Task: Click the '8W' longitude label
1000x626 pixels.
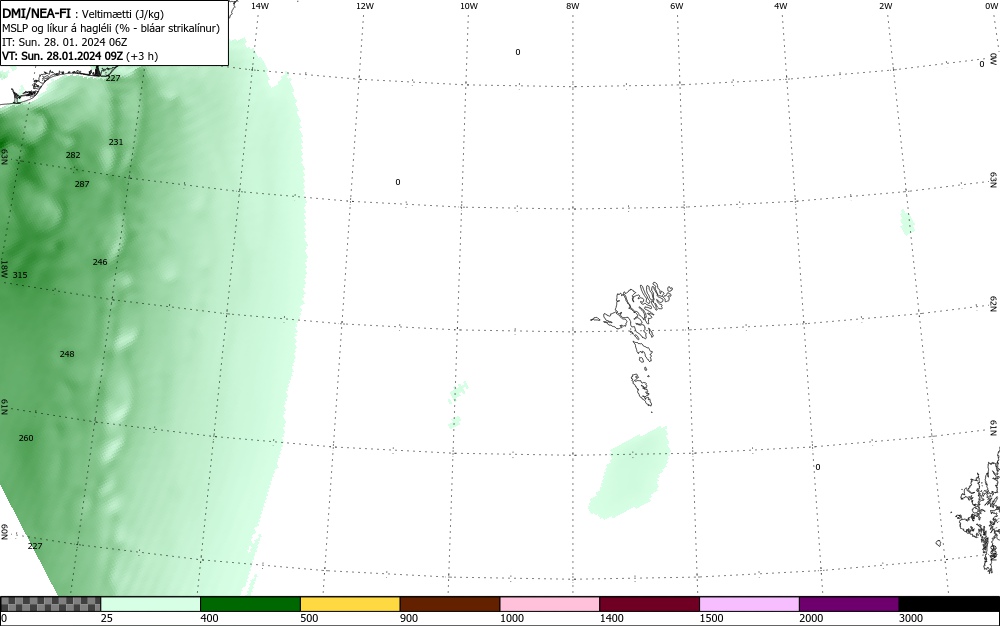Action: 573,6
